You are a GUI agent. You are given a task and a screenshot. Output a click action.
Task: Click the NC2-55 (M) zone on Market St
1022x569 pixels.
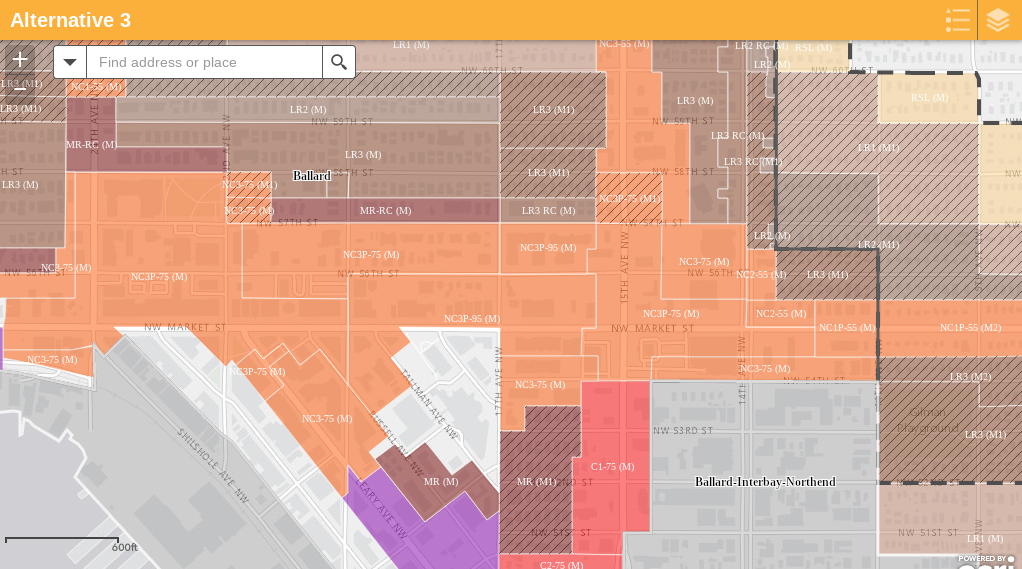click(x=780, y=314)
